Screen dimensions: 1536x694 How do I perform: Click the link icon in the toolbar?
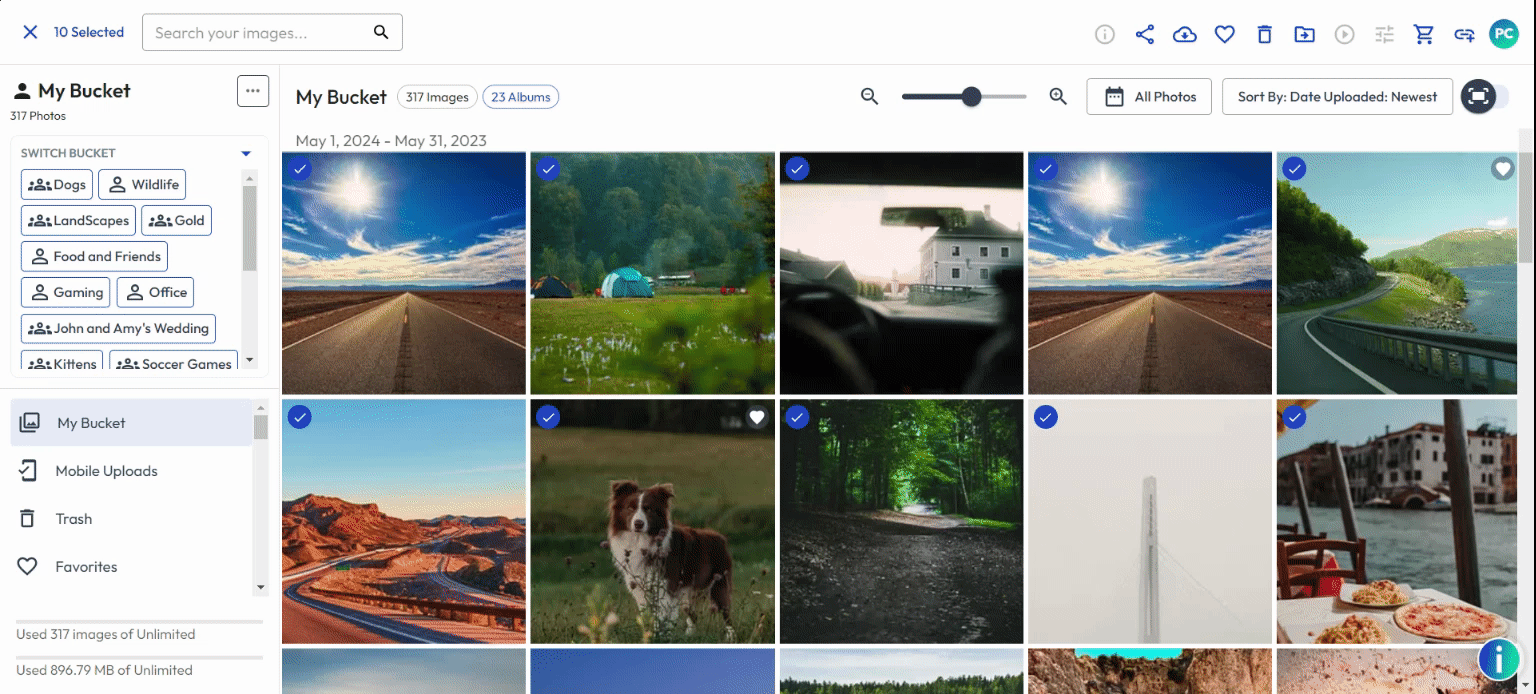pyautogui.click(x=1465, y=34)
